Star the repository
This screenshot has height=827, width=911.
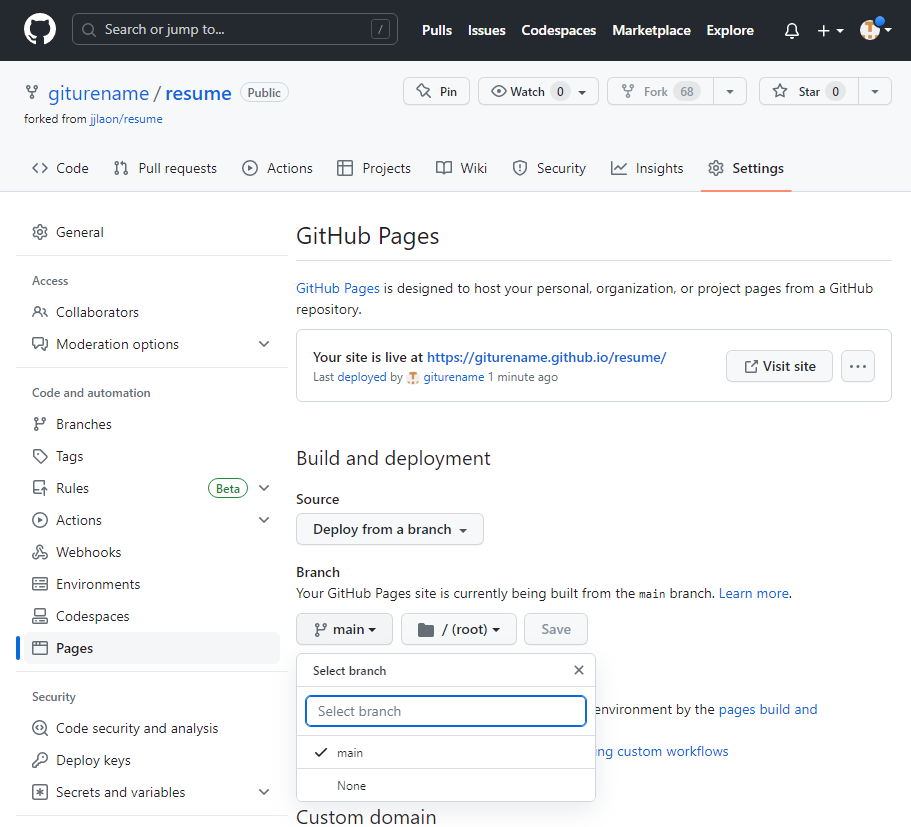point(809,91)
